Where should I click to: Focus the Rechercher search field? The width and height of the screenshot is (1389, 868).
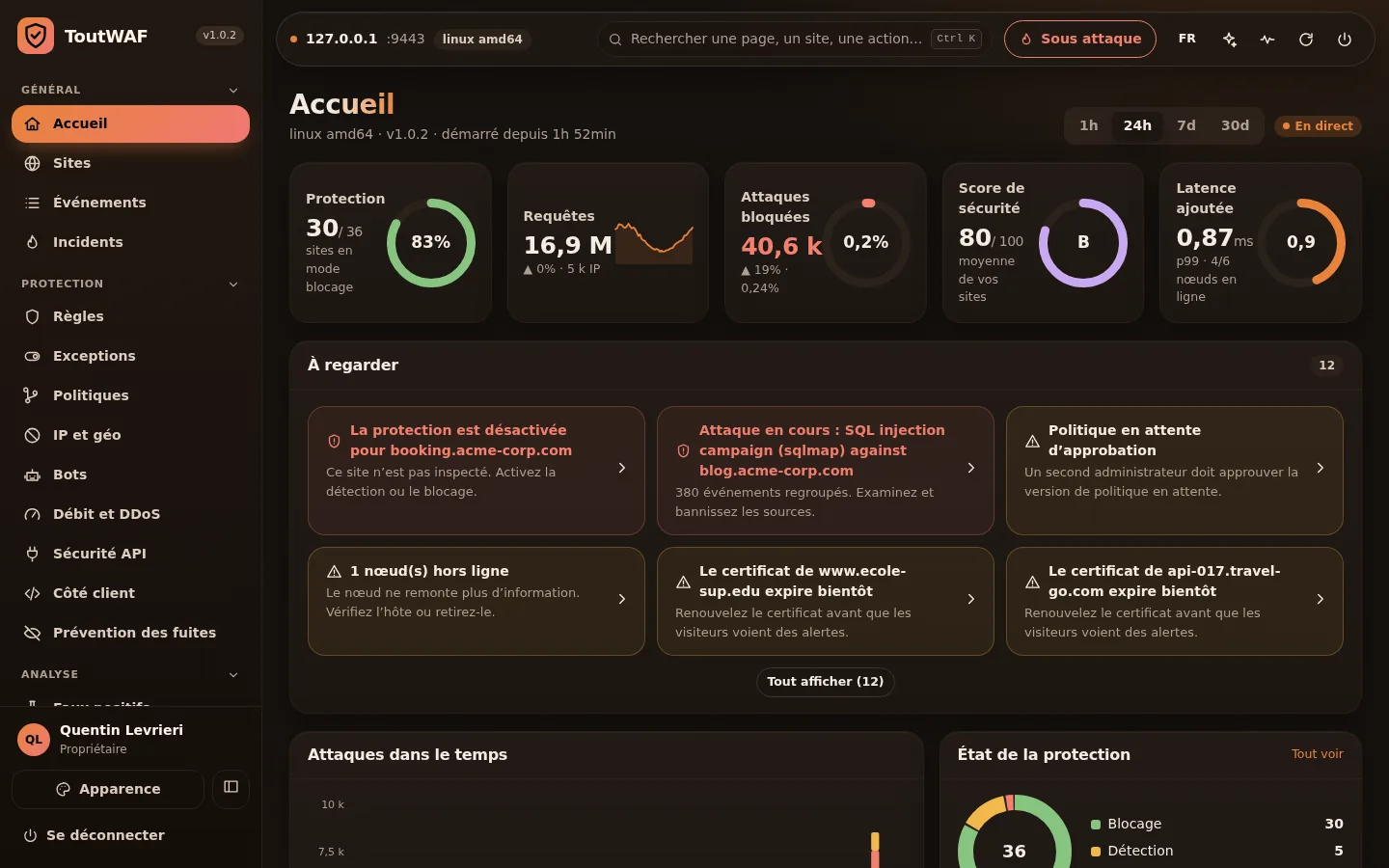tap(795, 40)
